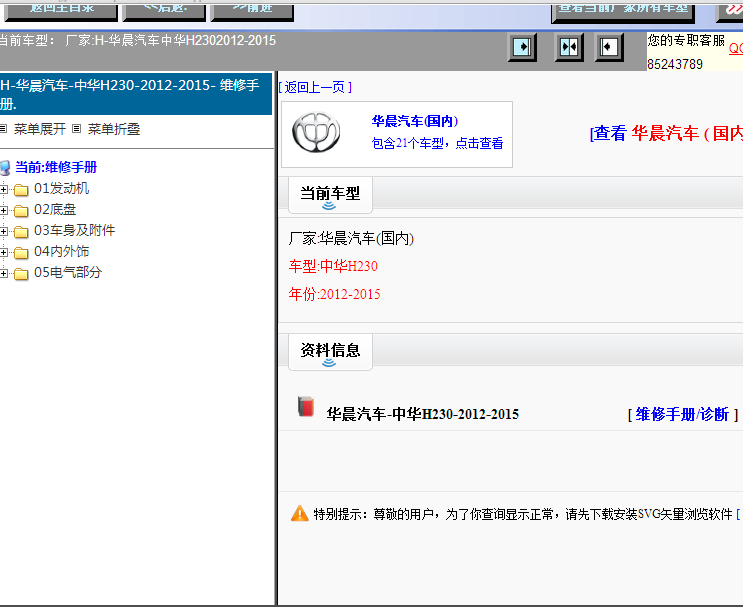Screen dimensions: 743x607
Task: Open the 维修手册/诊断 link
Action: coord(683,415)
